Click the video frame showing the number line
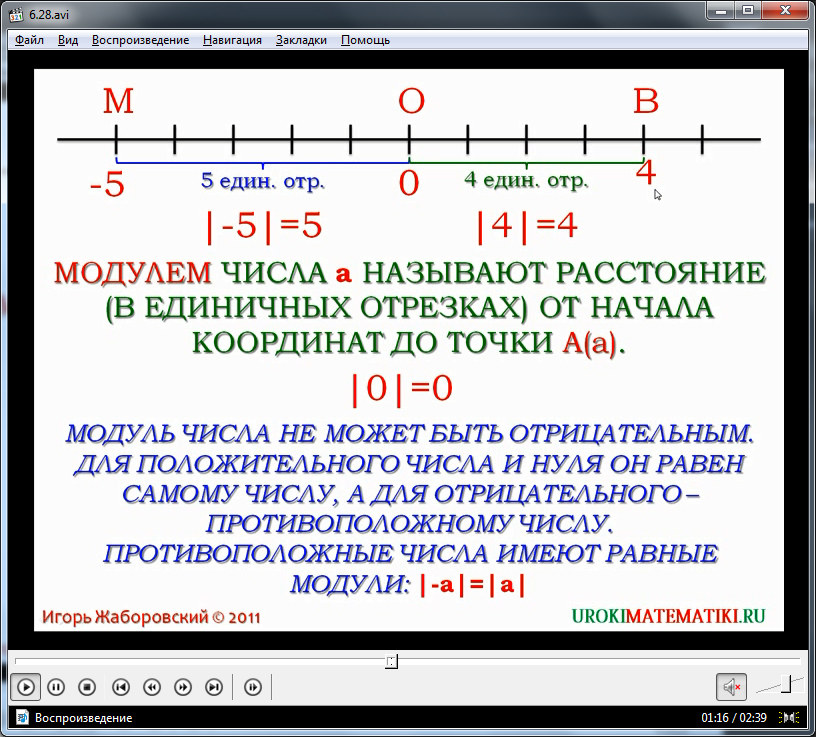 pos(409,350)
